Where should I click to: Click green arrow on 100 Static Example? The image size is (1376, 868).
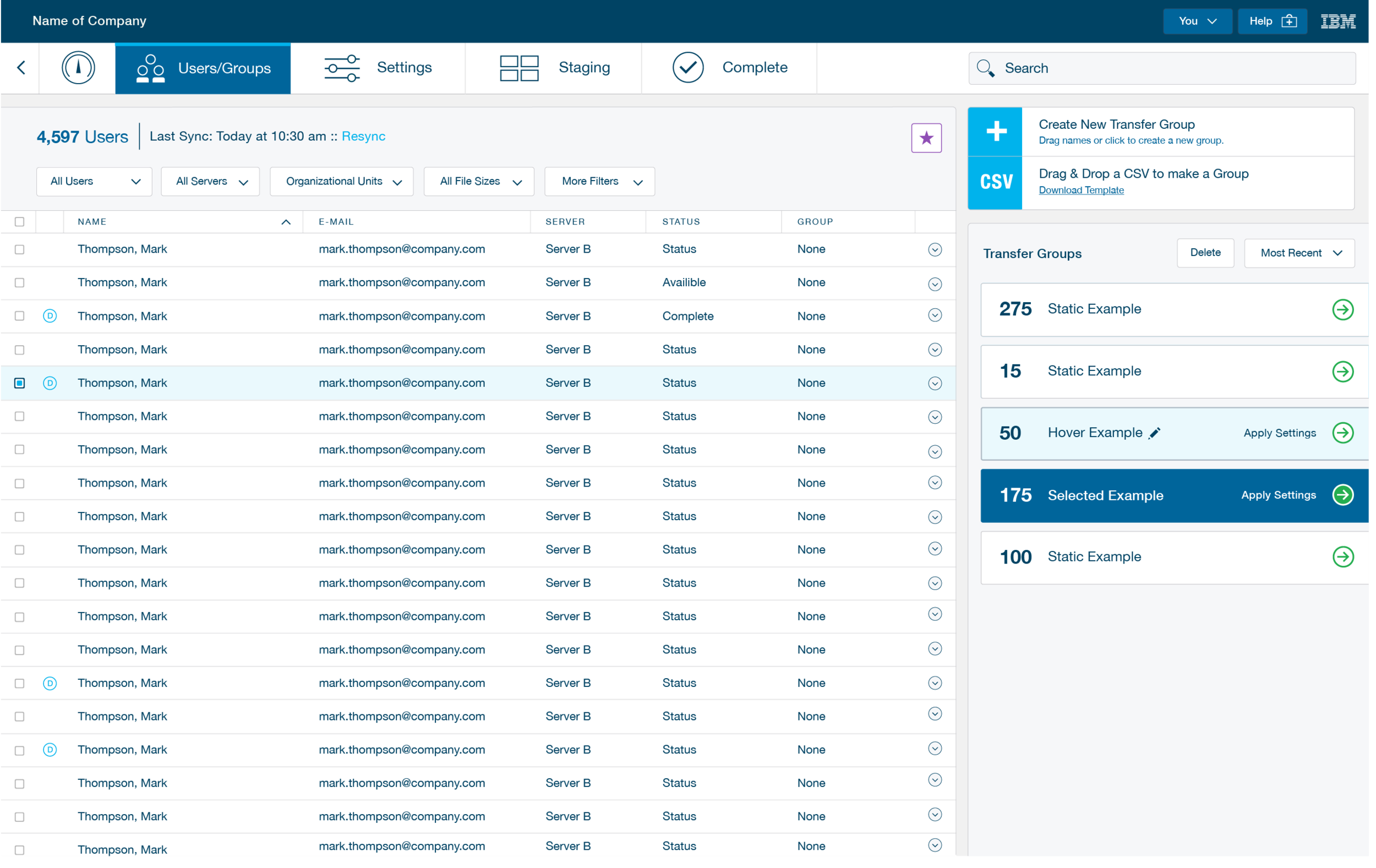(x=1343, y=556)
